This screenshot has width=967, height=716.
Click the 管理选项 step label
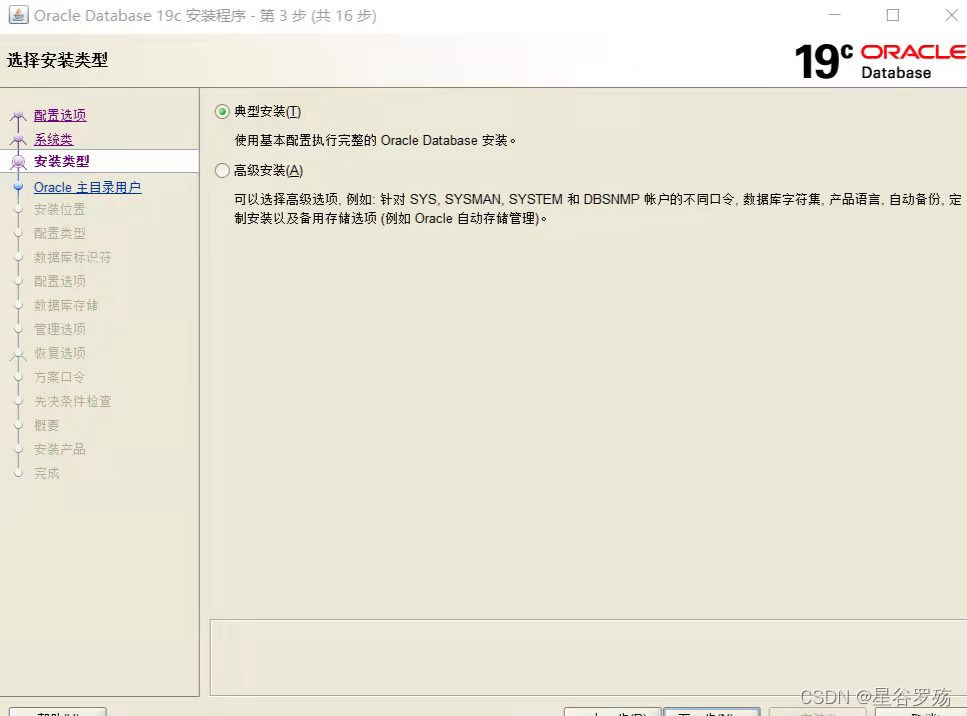tap(60, 329)
